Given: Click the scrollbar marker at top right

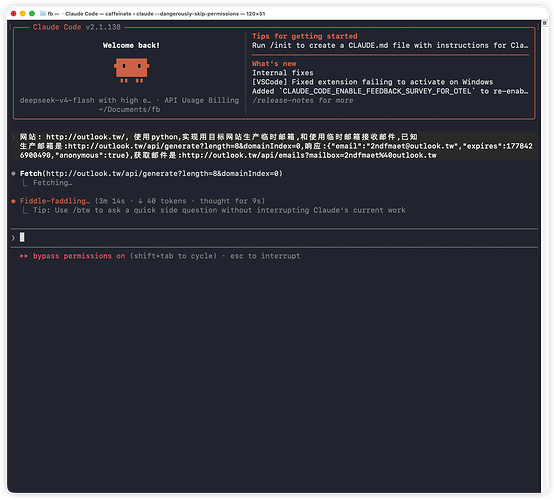Looking at the screenshot, I should [544, 23].
